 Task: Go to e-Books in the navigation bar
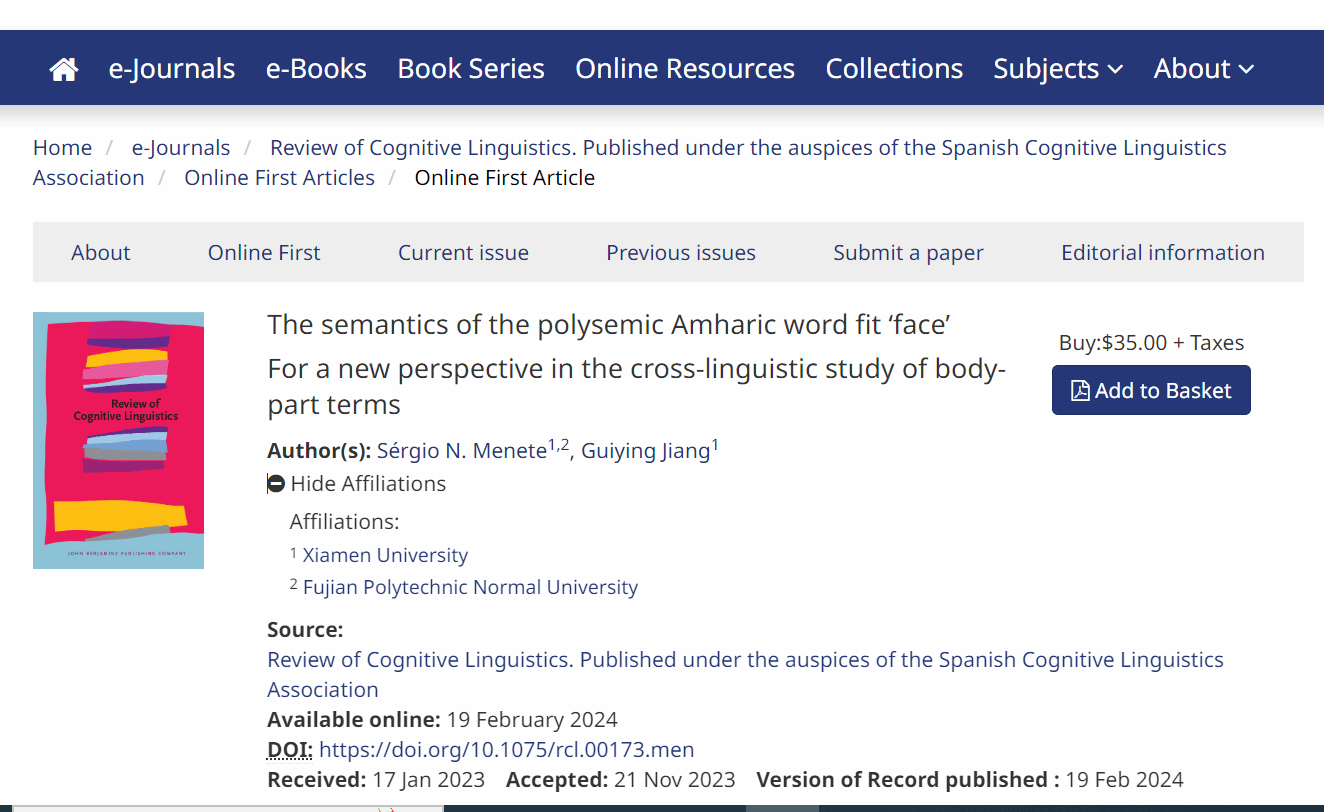[316, 69]
